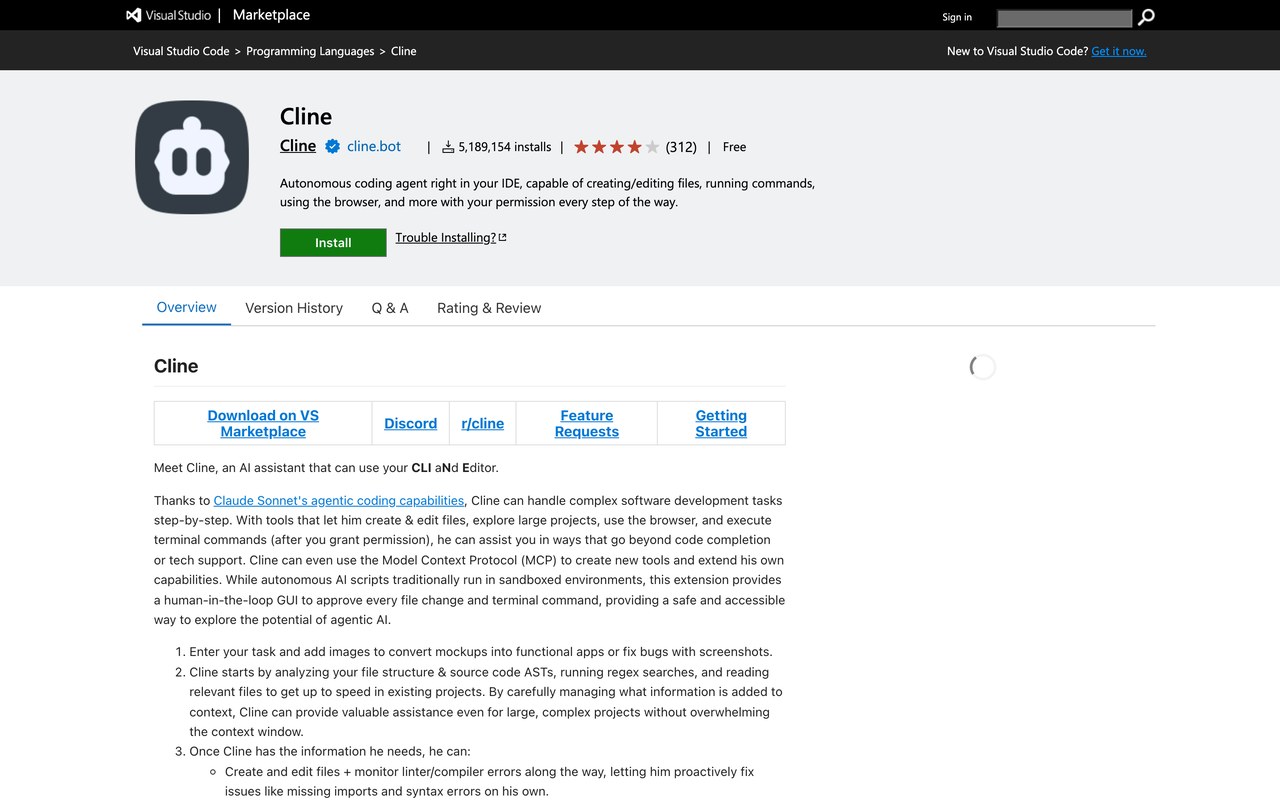Open the Discord link
The height and width of the screenshot is (800, 1280).
pos(411,423)
